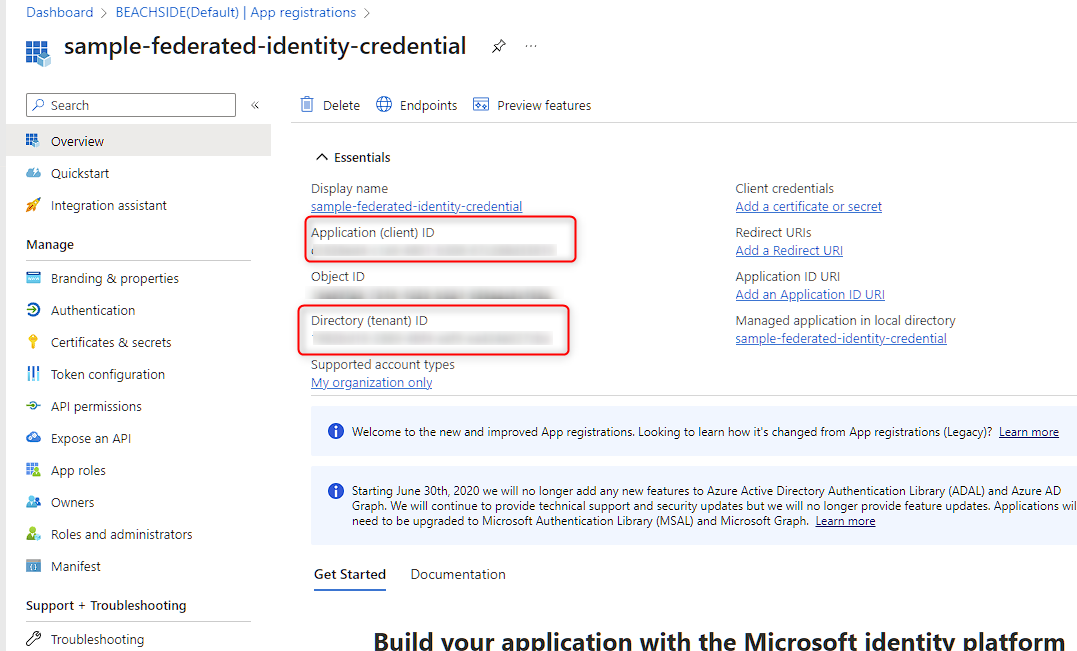Pin sample-federated-identity-credential to dashboard
Screen dimensions: 1077x651
[499, 46]
